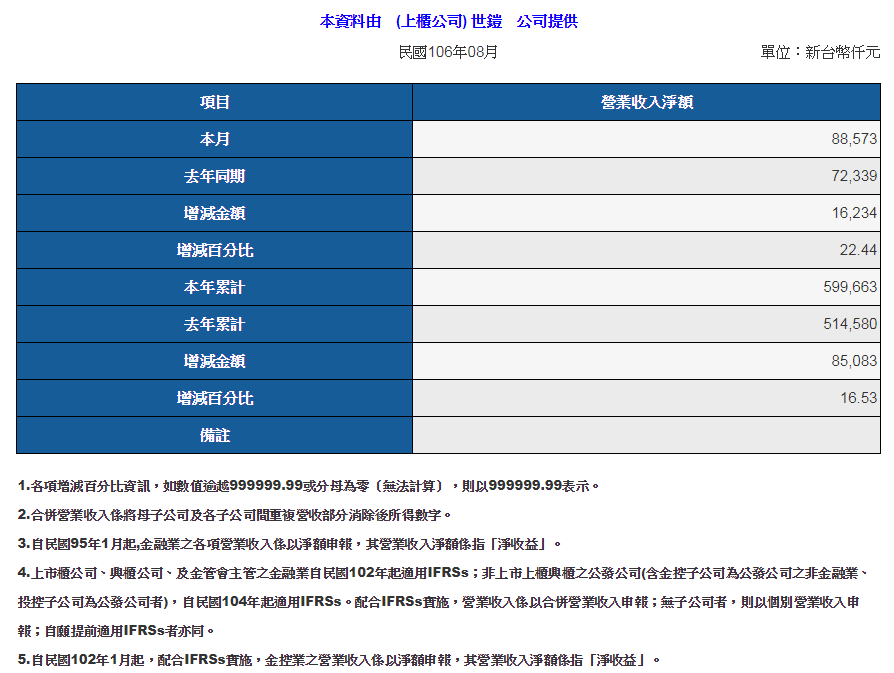Select the 本年累計 row label
The width and height of the screenshot is (894, 673).
pos(214,287)
